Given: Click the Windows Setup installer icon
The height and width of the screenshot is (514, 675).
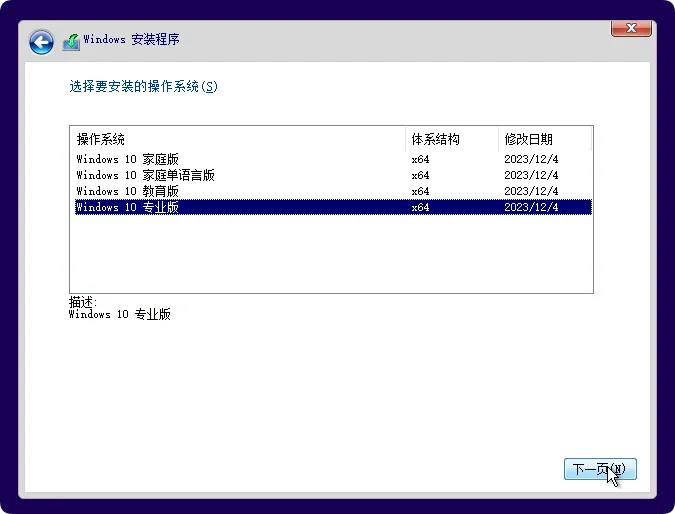Looking at the screenshot, I should click(x=71, y=42).
